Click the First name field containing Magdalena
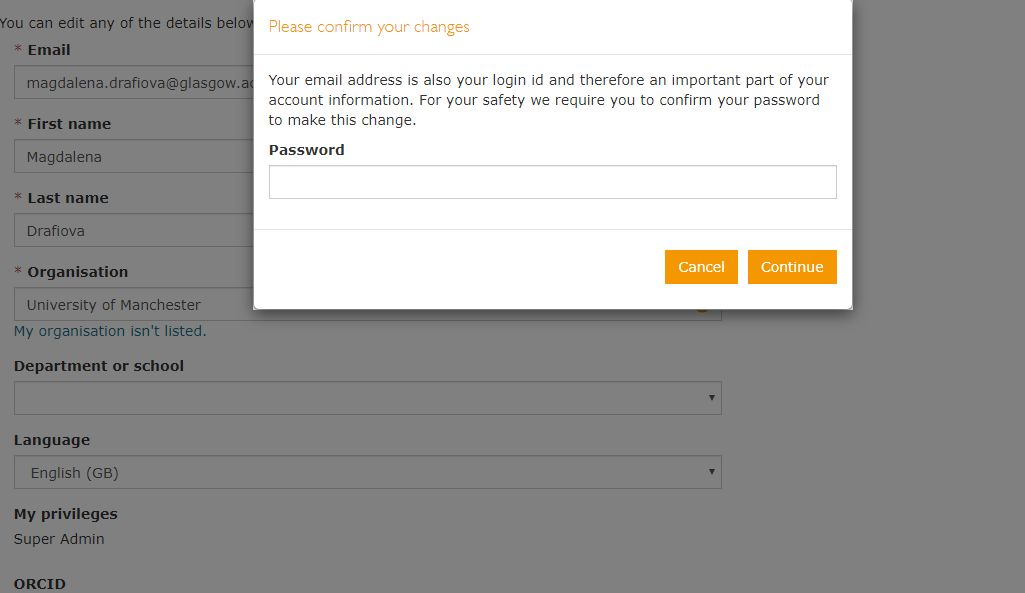The image size is (1025, 593). (134, 156)
